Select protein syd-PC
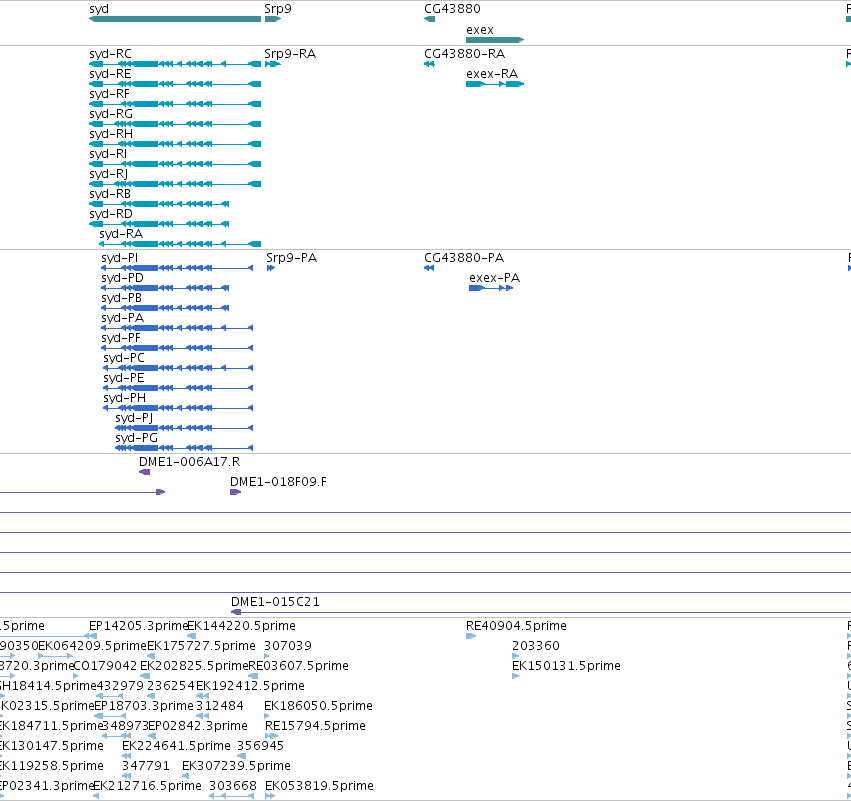This screenshot has width=851, height=801. pos(178,368)
